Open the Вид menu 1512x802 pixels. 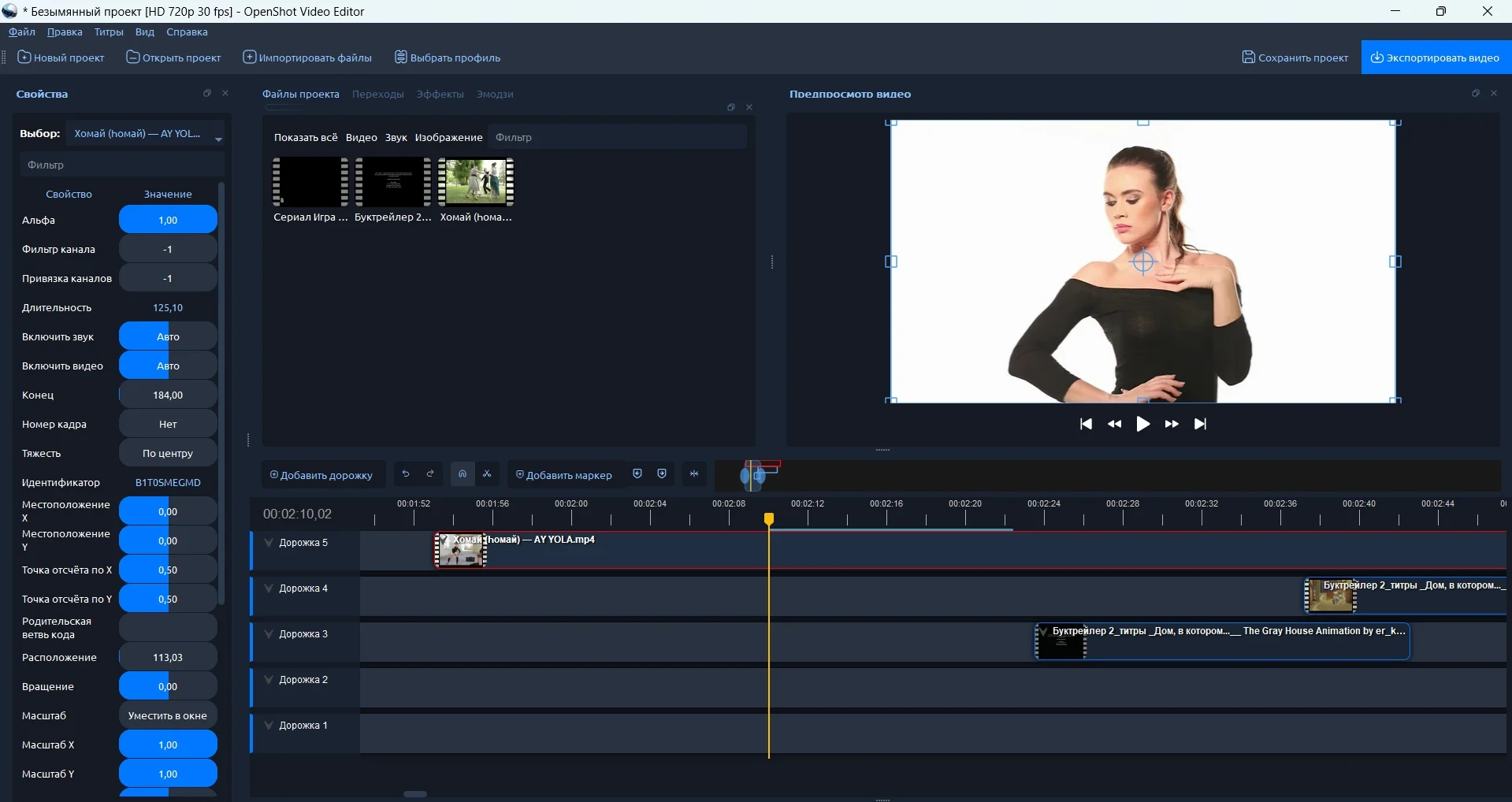pos(145,32)
